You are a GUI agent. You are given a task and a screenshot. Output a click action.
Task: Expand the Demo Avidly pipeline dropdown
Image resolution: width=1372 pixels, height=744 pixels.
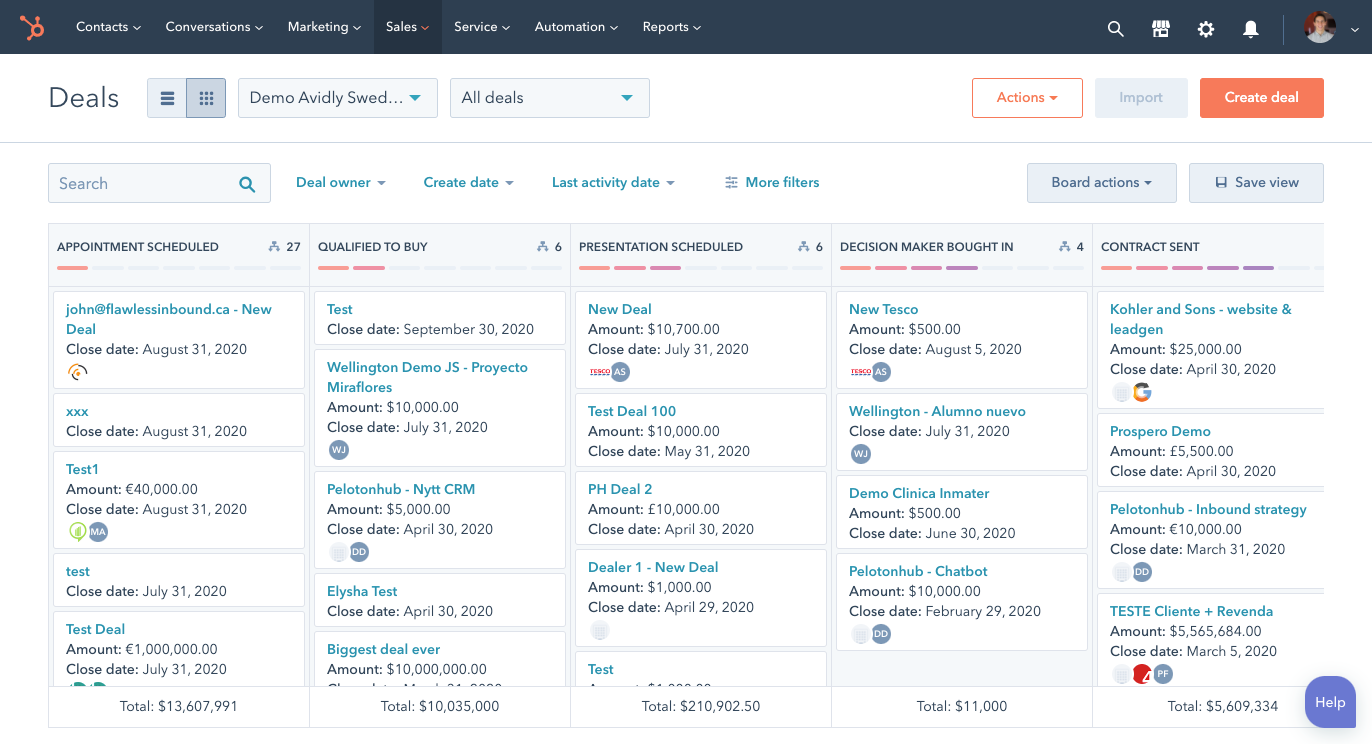[x=337, y=98]
